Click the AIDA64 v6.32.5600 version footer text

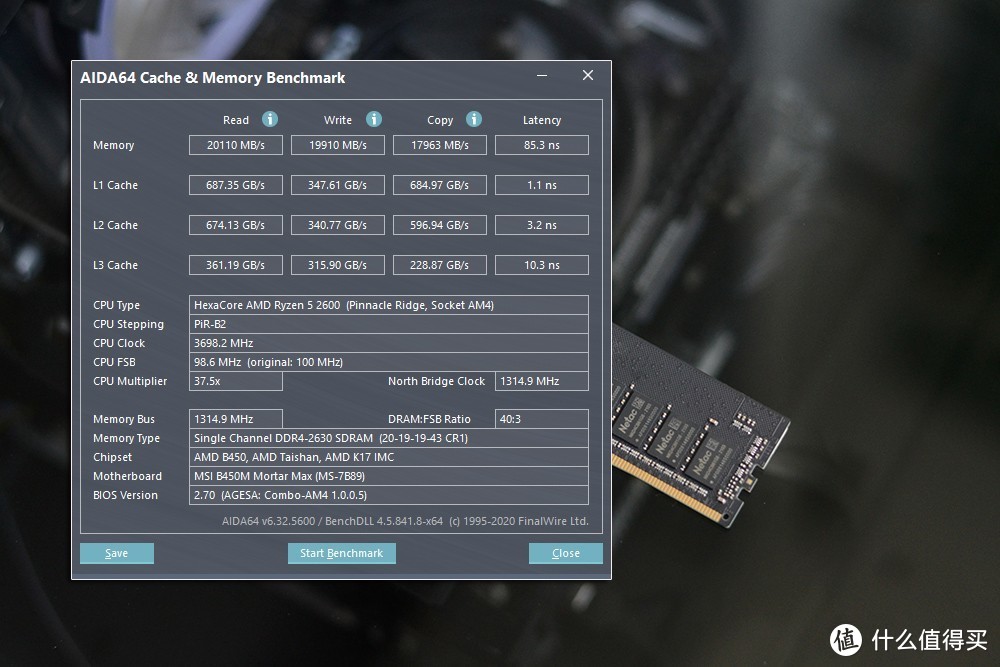click(x=405, y=521)
